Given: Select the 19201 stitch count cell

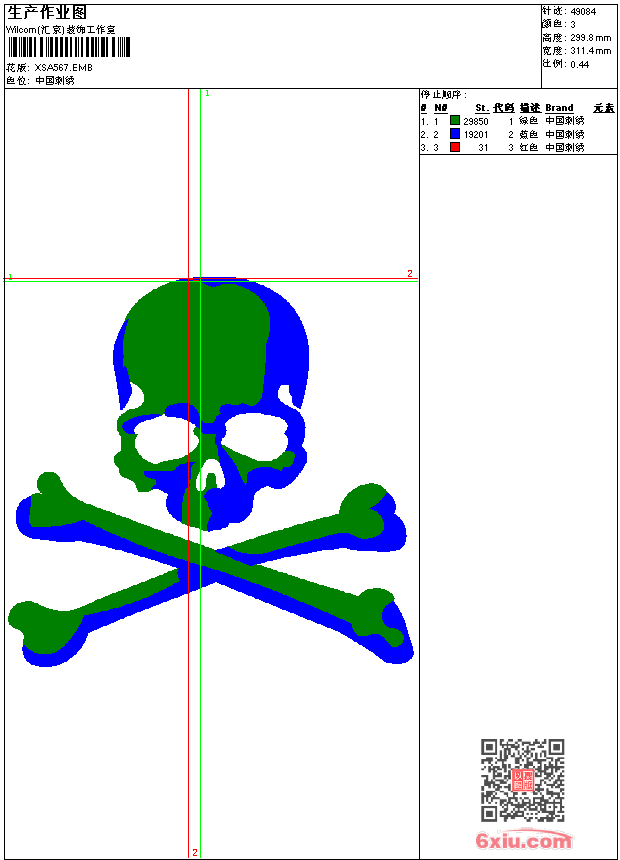Looking at the screenshot, I should click(x=476, y=134).
